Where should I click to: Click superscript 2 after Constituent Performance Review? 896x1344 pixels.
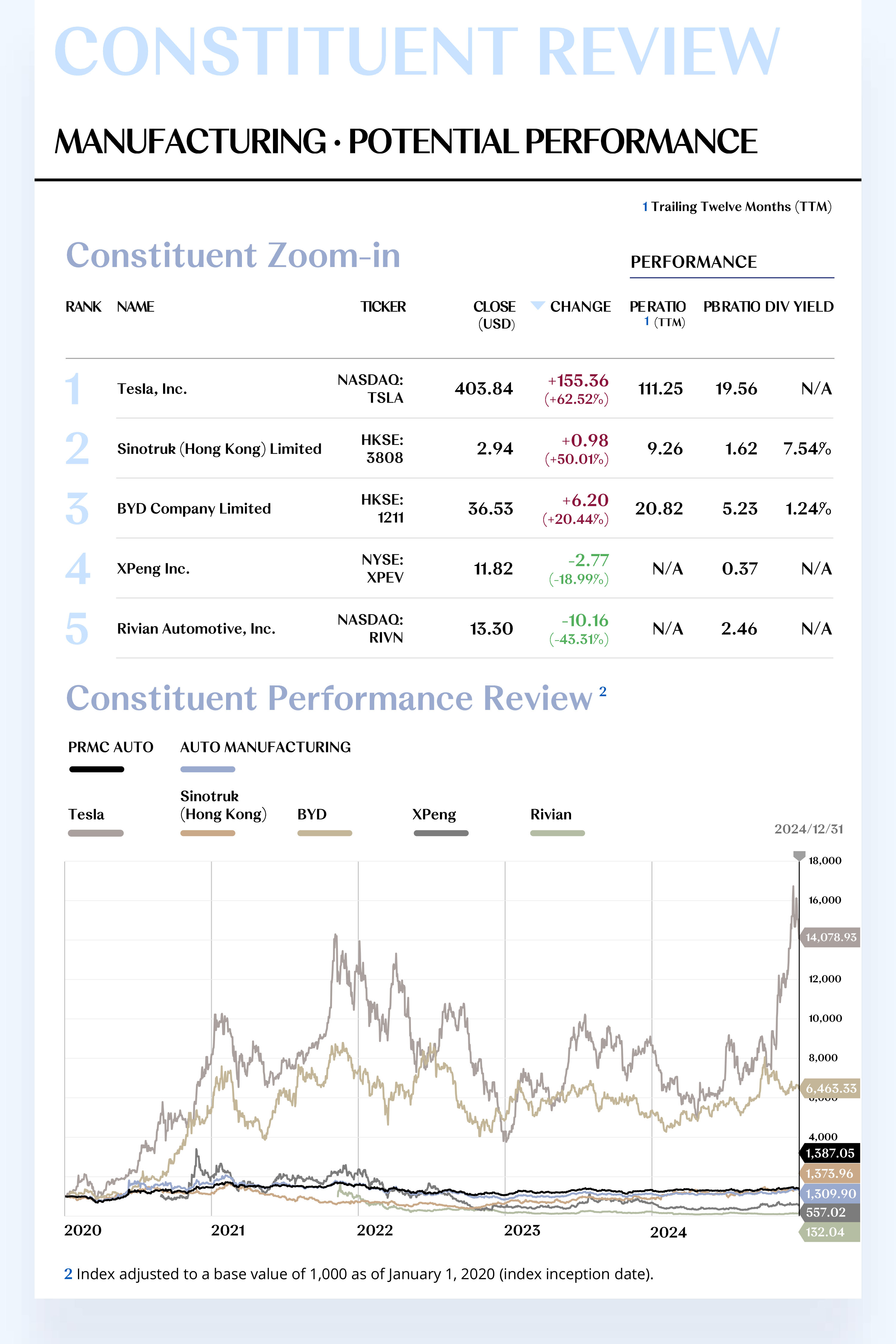point(602,691)
